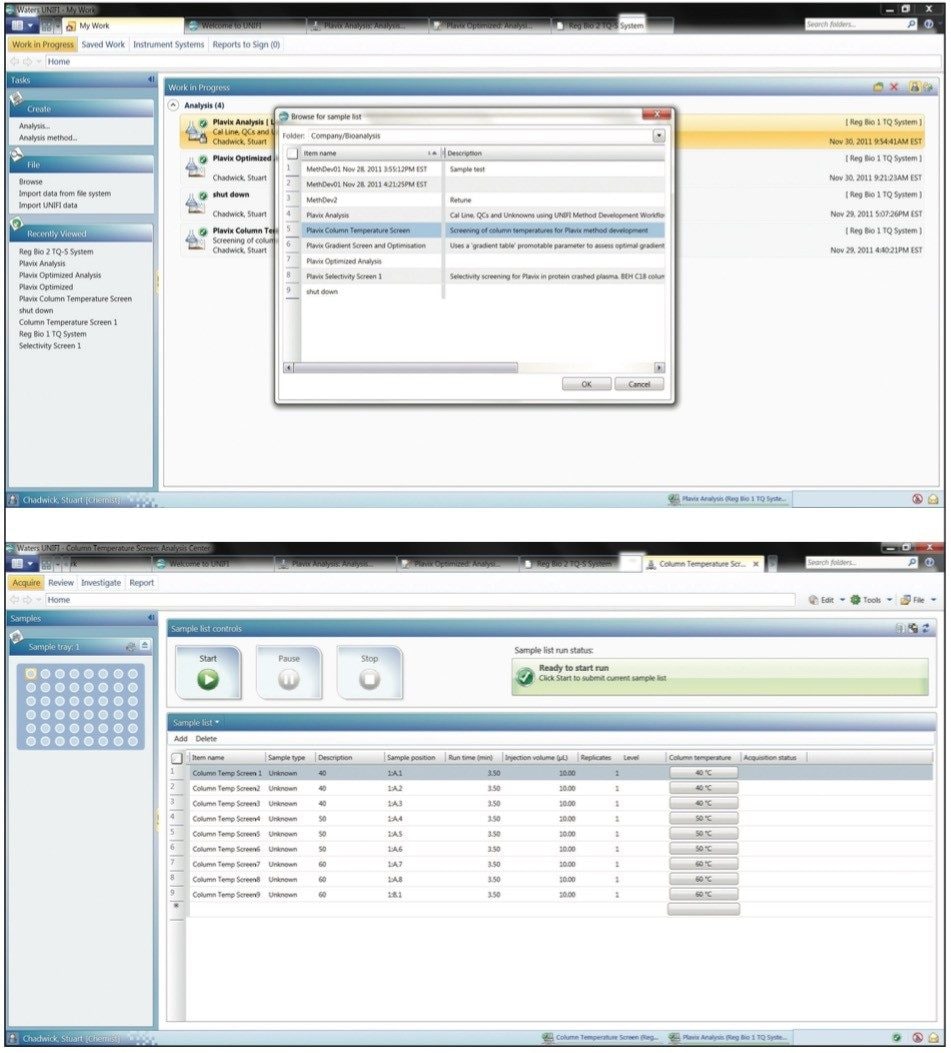Image resolution: width=951 pixels, height=1053 pixels.
Task: Click OK in Browse for sample list
Action: [586, 384]
